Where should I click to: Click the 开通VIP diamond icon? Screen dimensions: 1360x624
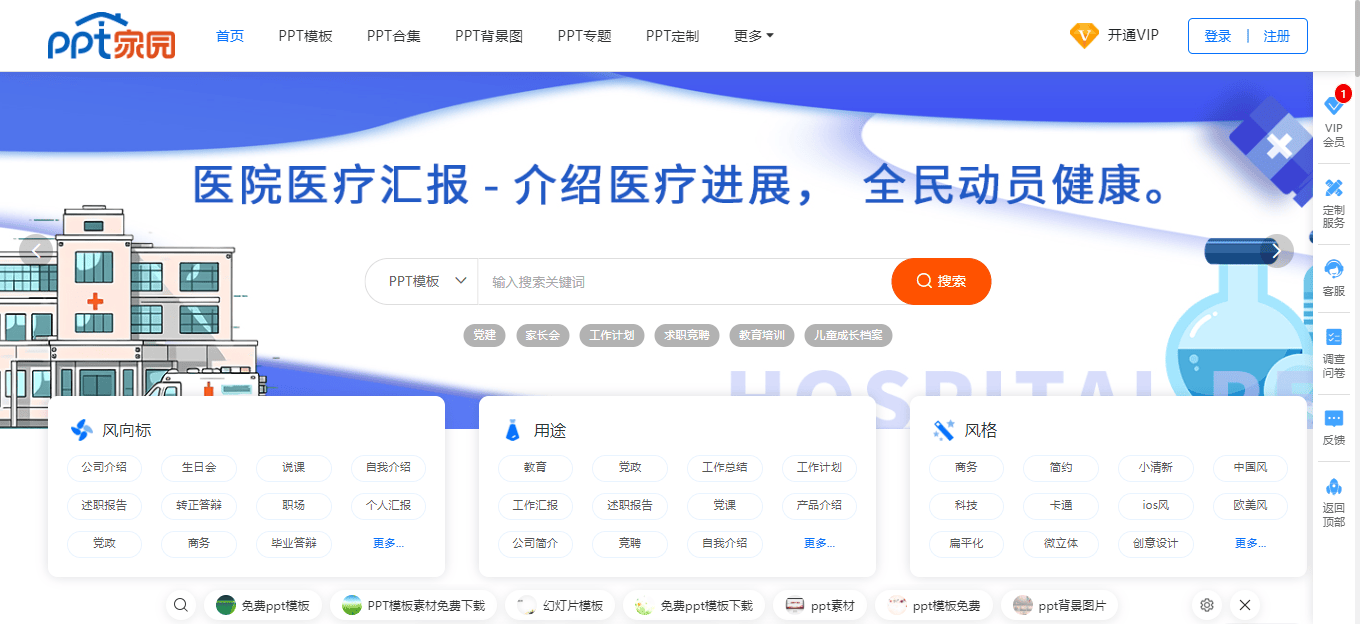[1084, 36]
